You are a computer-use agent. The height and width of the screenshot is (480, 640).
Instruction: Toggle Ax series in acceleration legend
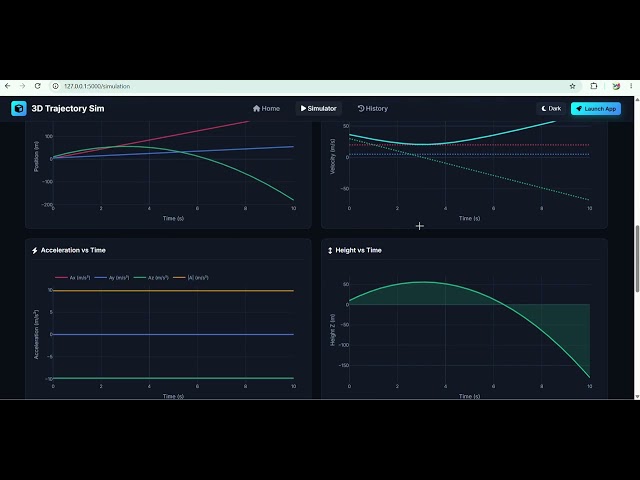click(73, 278)
